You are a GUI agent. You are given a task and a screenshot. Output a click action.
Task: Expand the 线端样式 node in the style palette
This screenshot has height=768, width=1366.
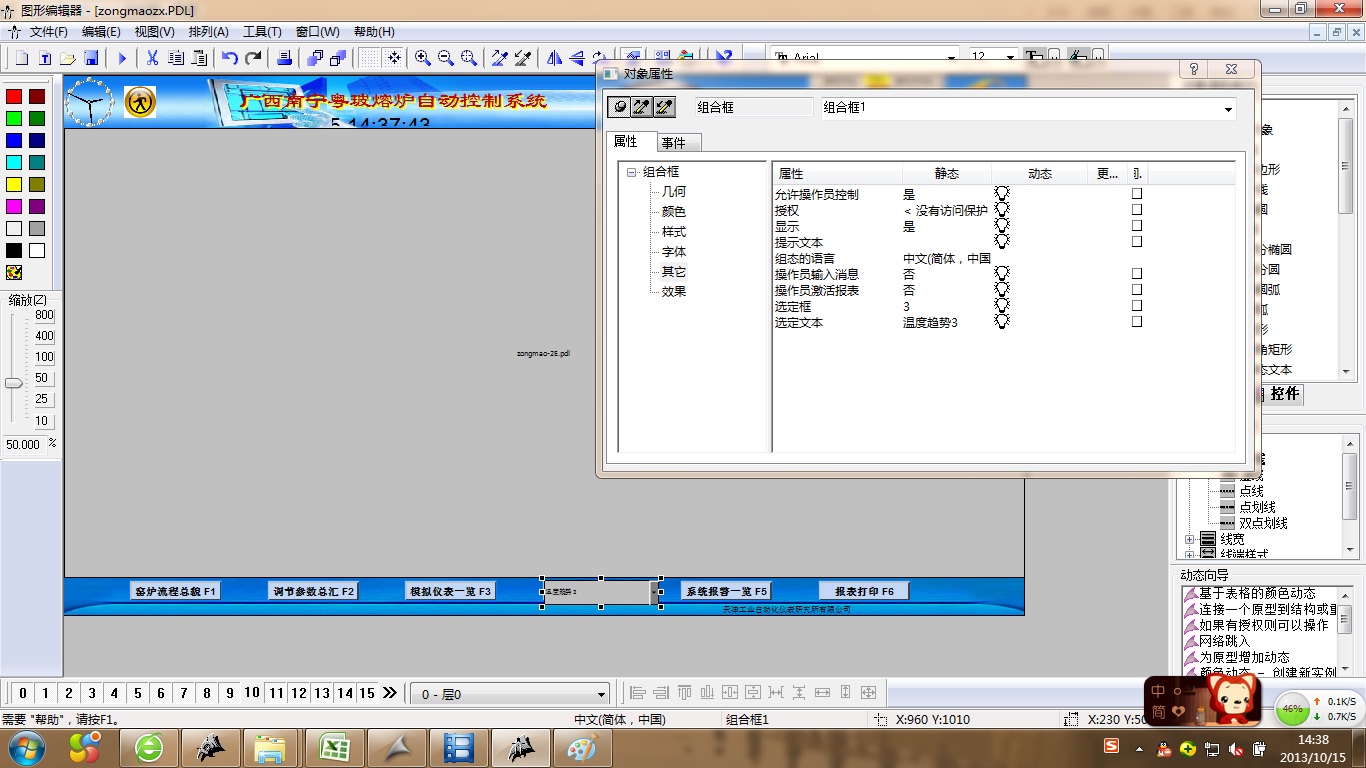pos(1190,554)
